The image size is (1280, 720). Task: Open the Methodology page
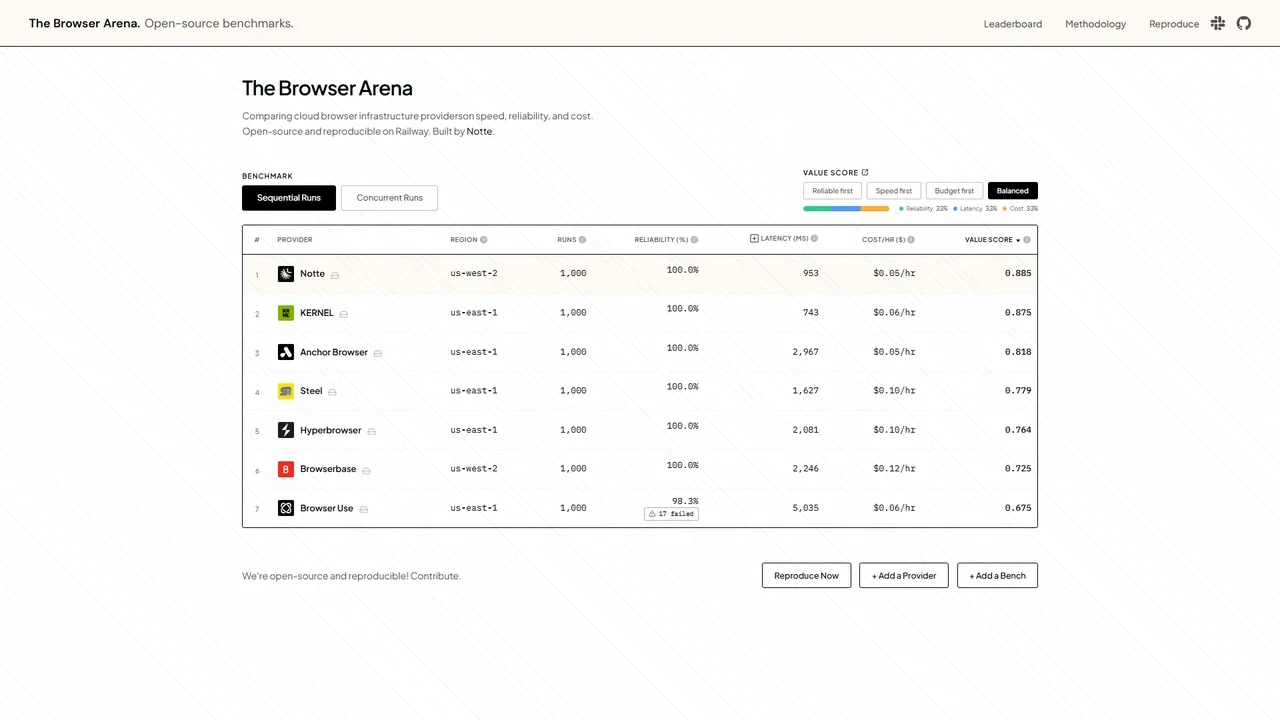(1095, 23)
